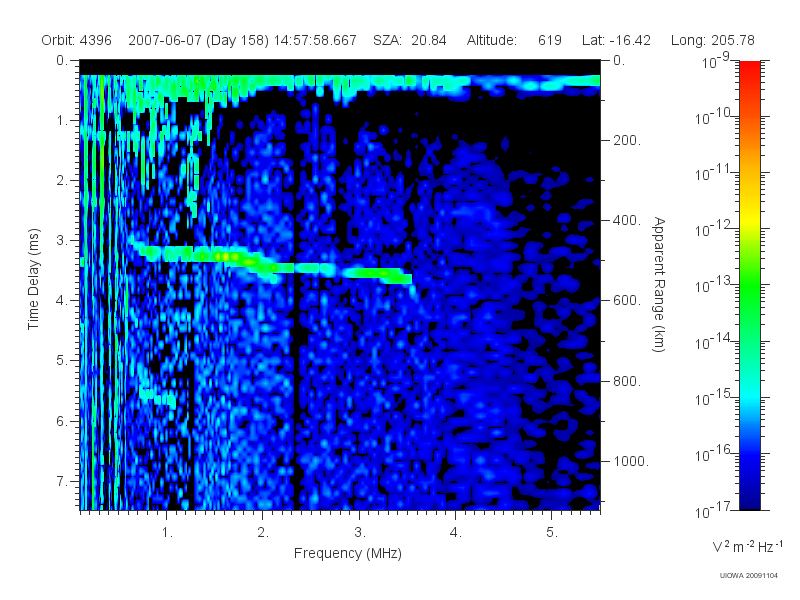Click the '600.' apparent range tick label
The image size is (800, 600).
coord(627,301)
